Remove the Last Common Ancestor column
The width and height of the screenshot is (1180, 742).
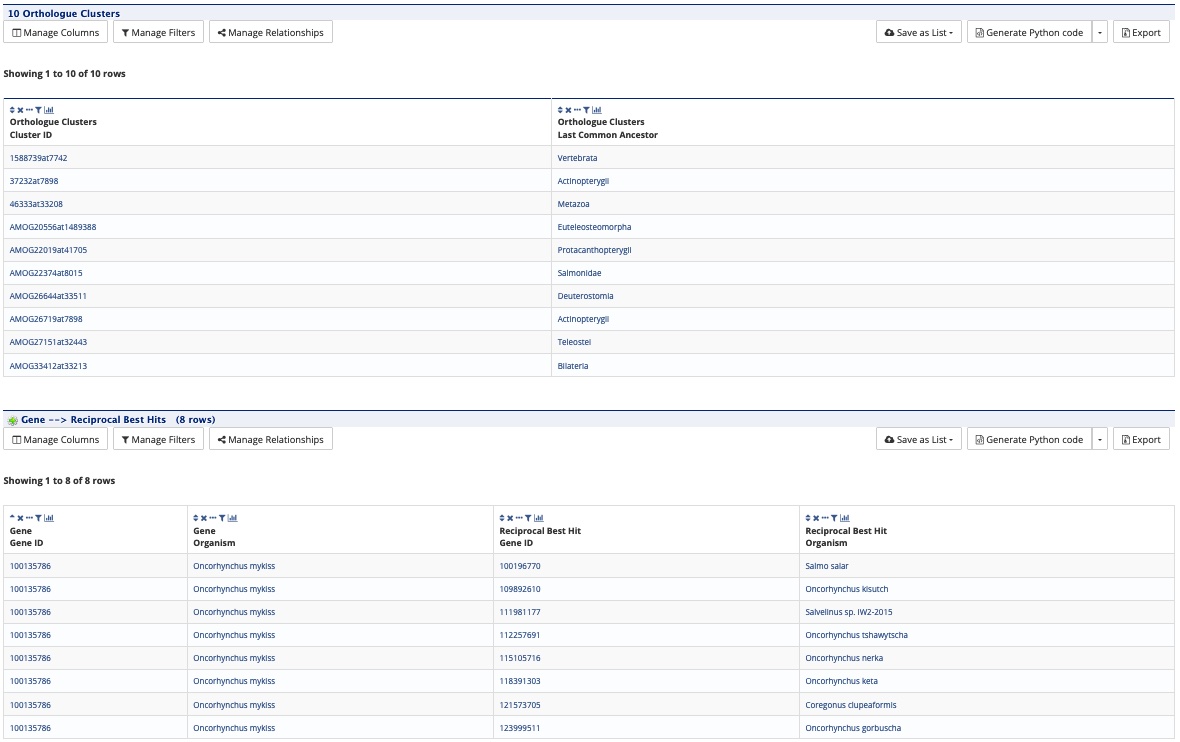[x=568, y=110]
